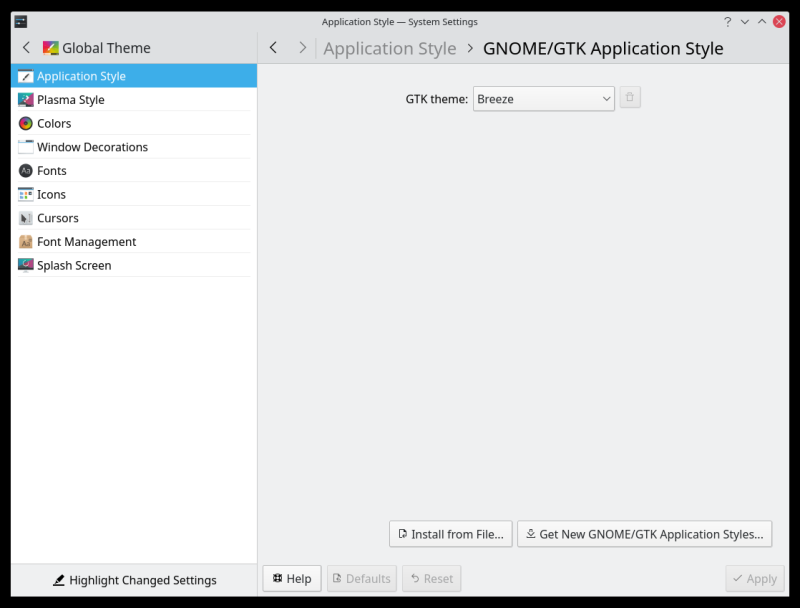800x608 pixels.
Task: Click the Apply button
Action: point(754,578)
